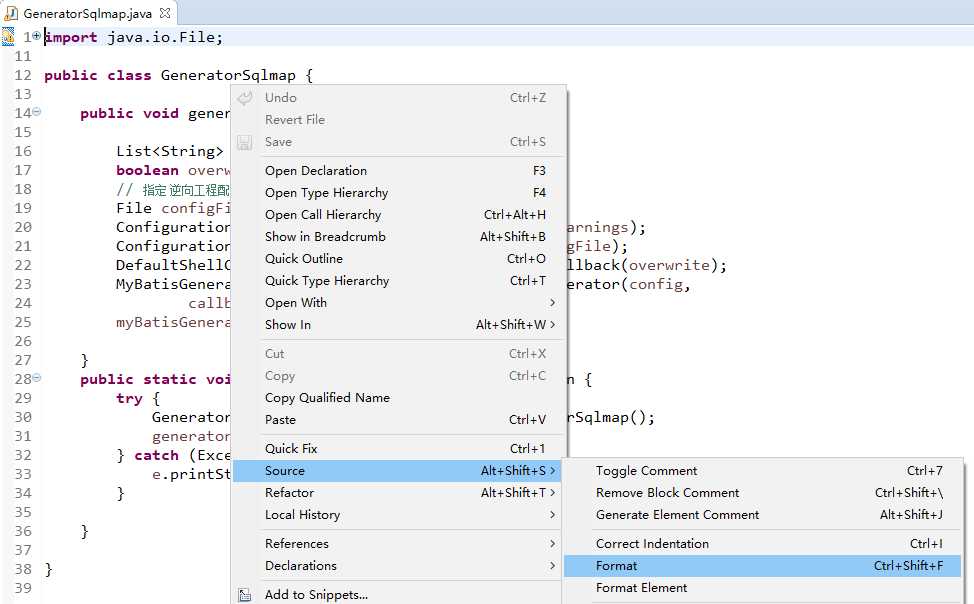Close the GeneratorSqlmap.java editor tab
The width and height of the screenshot is (974, 604).
(x=165, y=12)
